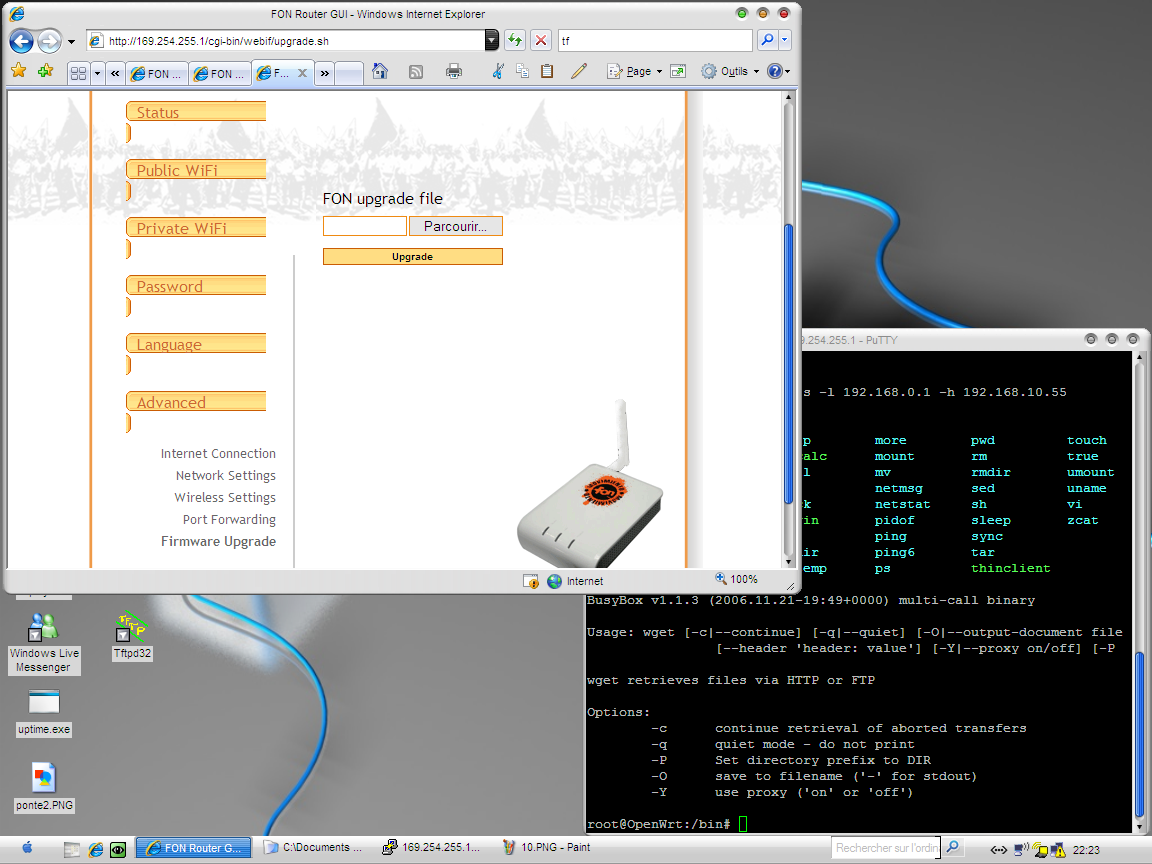The height and width of the screenshot is (864, 1152).
Task: Open Windows Live Messenger desktop shortcut
Action: point(43,644)
